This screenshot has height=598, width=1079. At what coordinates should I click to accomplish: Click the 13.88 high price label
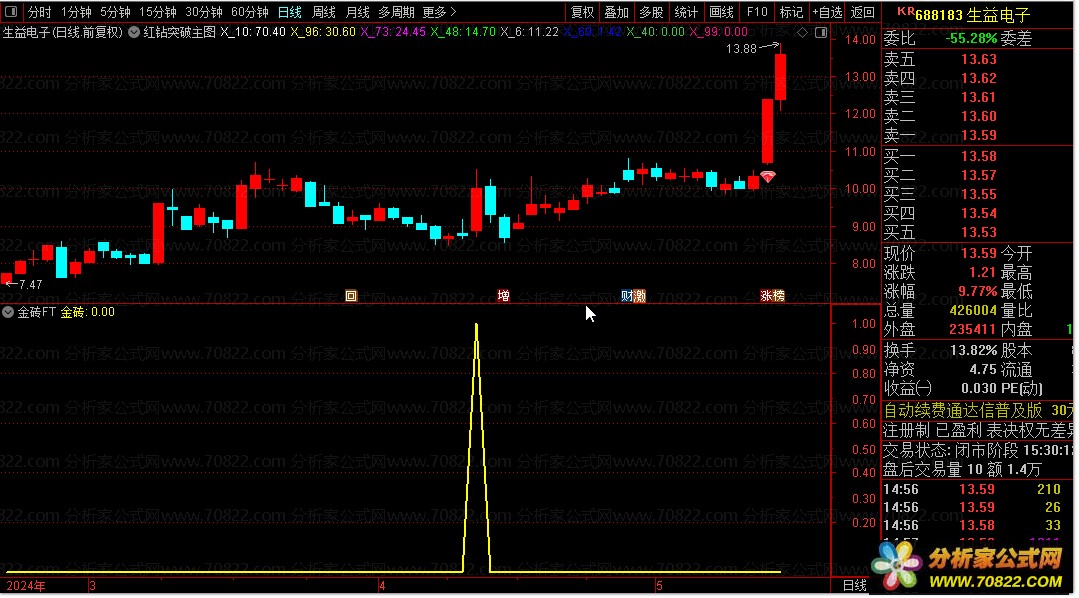(741, 49)
